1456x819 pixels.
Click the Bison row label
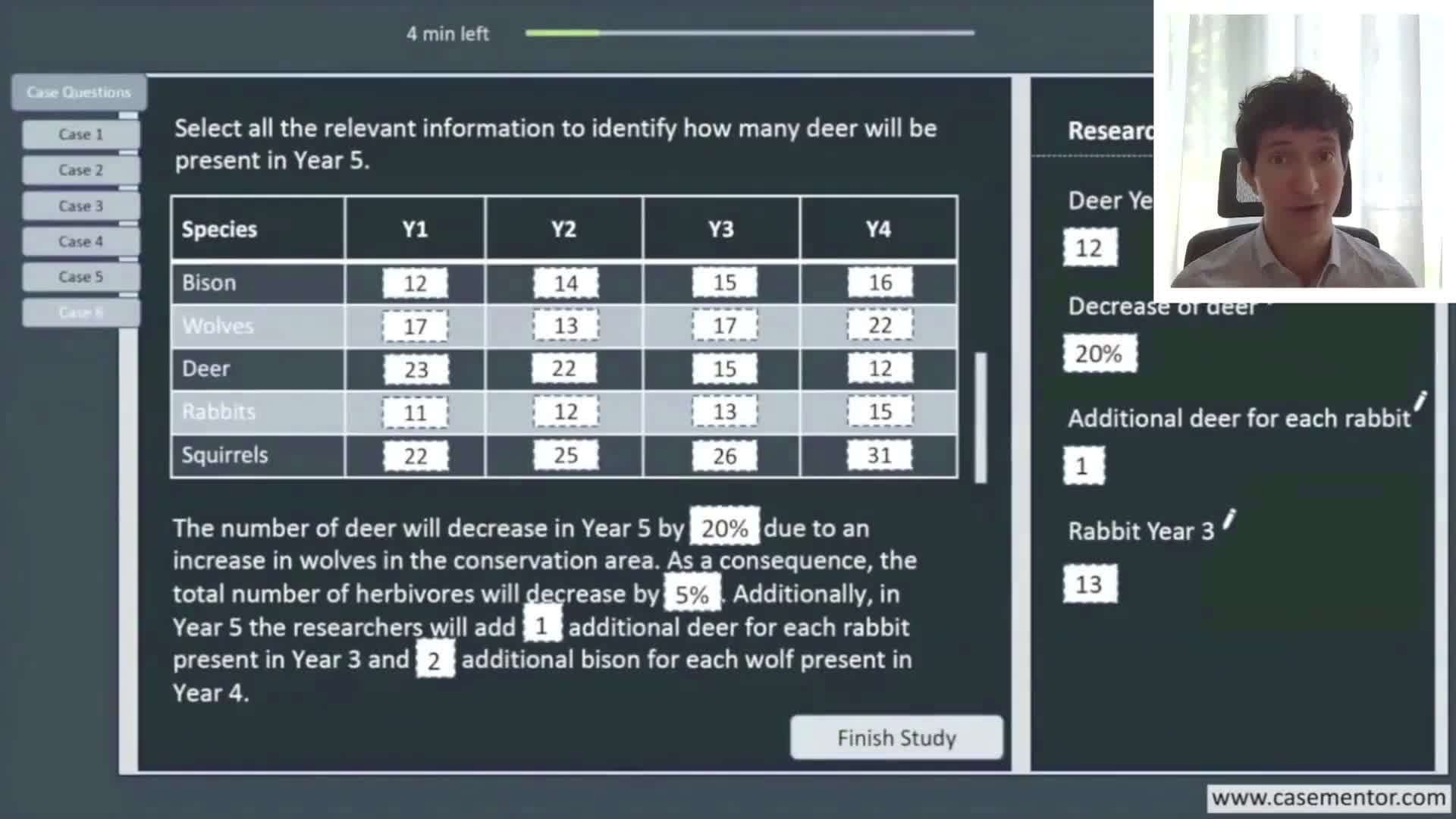point(209,283)
